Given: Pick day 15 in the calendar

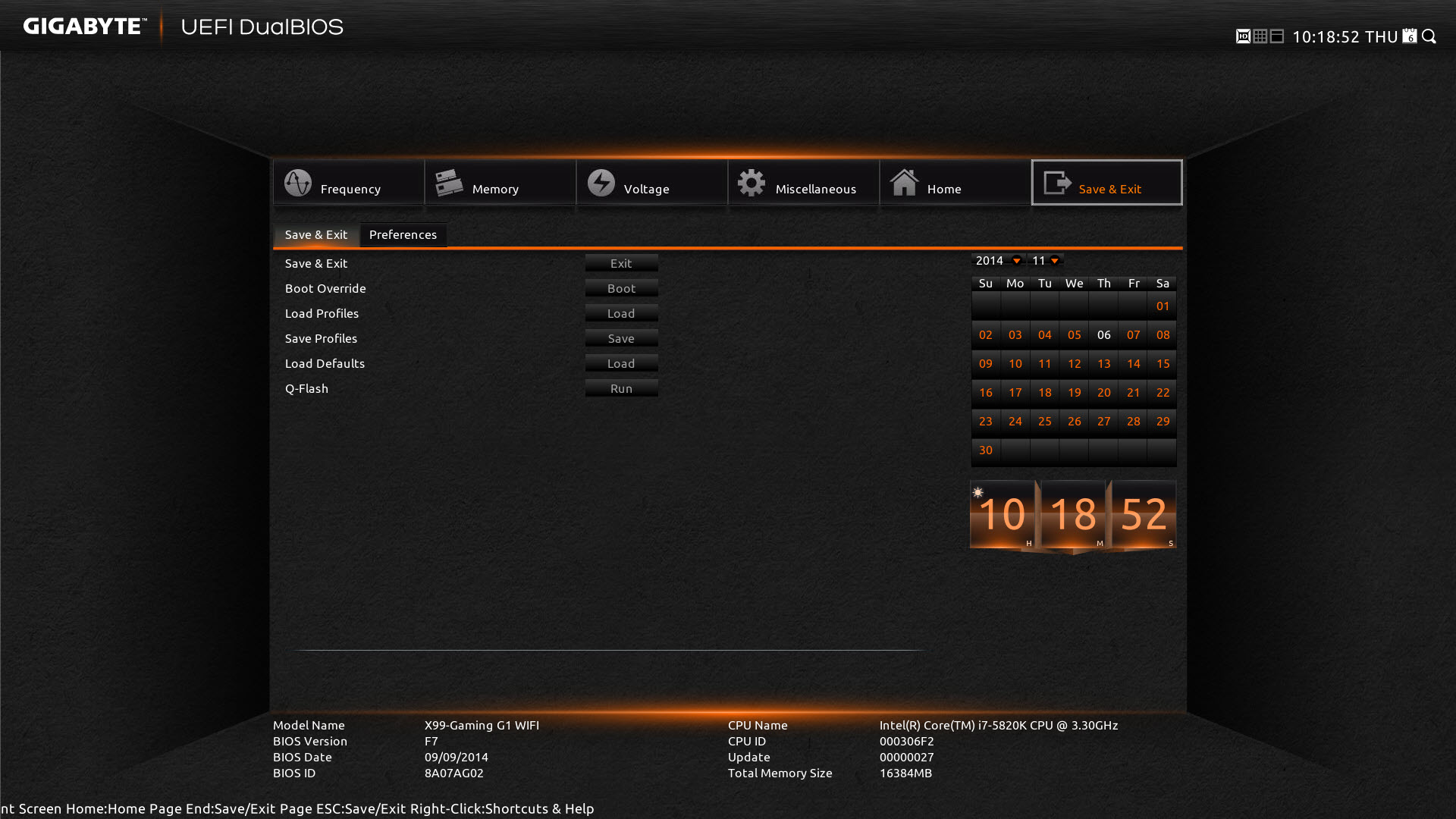Looking at the screenshot, I should tap(1163, 364).
